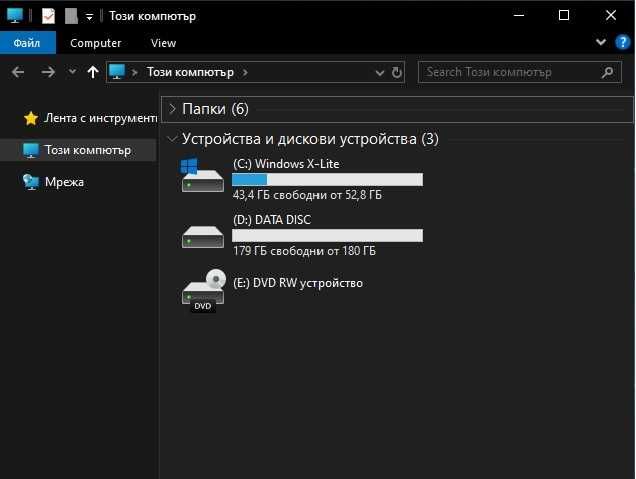Expand the chevron after Този компютър breadcrumb
Image resolution: width=636 pixels, height=479 pixels.
(245, 73)
